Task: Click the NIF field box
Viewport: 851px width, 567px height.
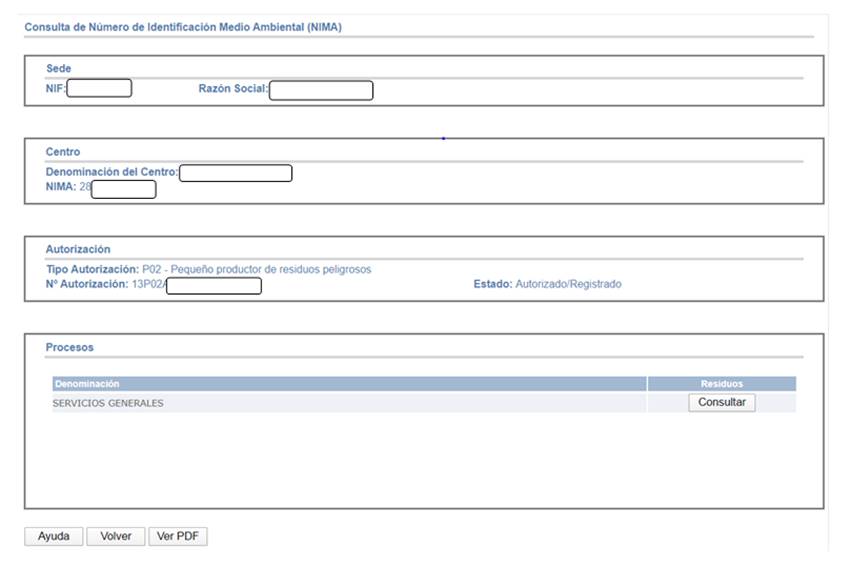Action: pyautogui.click(x=99, y=88)
